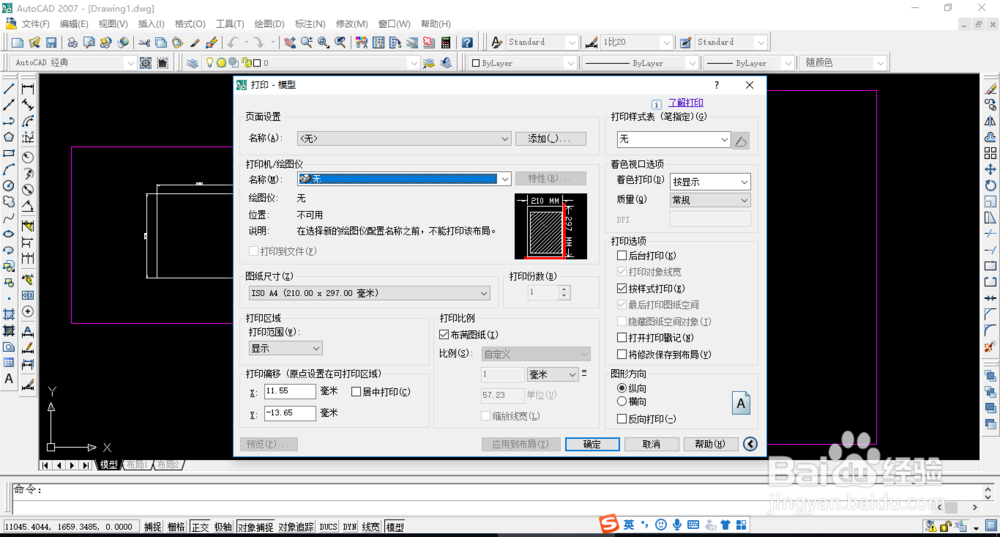Select the Circle draw tool
1000x537 pixels.
coord(9,186)
